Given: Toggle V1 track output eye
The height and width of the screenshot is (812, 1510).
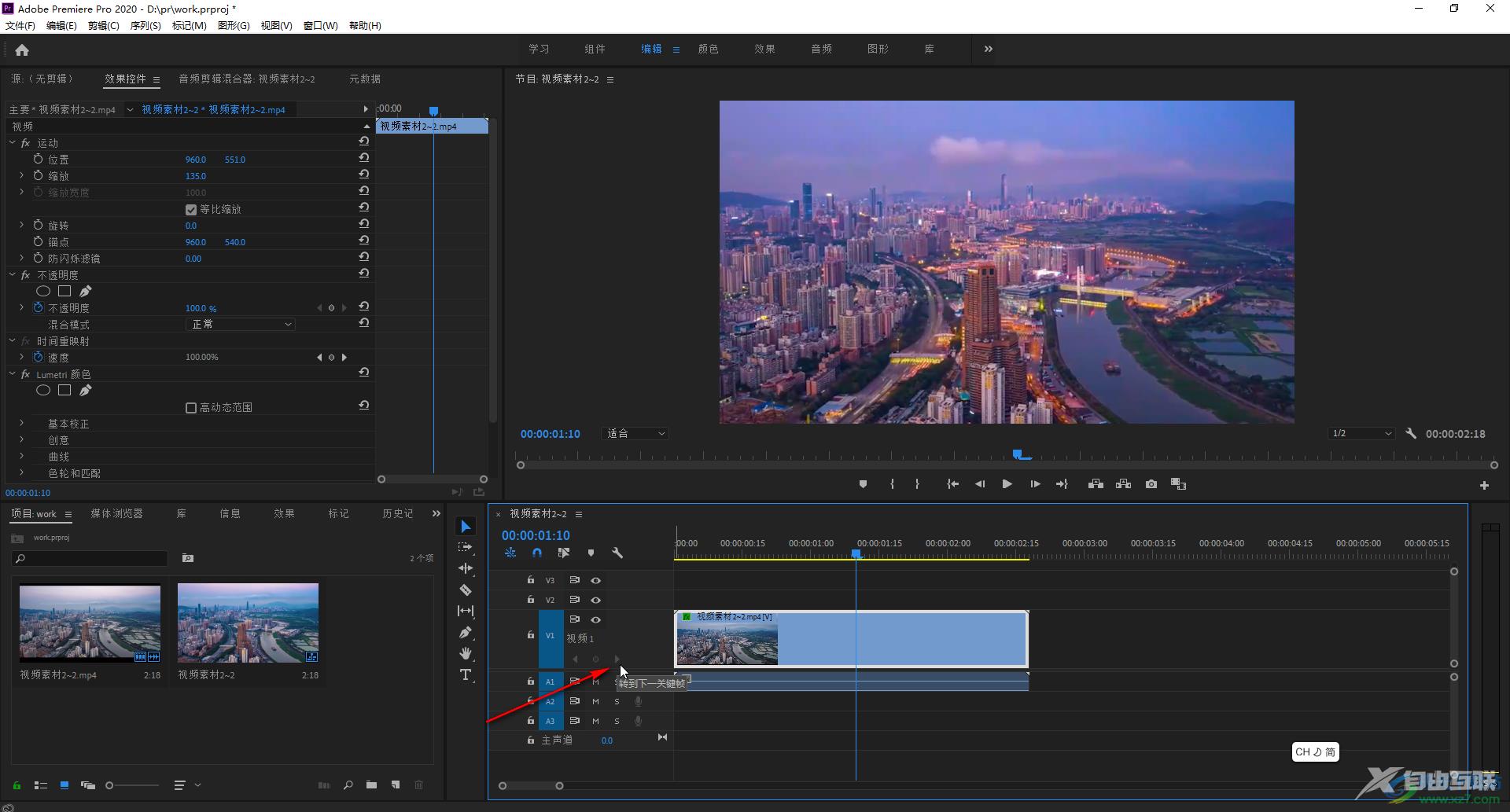Looking at the screenshot, I should click(595, 619).
